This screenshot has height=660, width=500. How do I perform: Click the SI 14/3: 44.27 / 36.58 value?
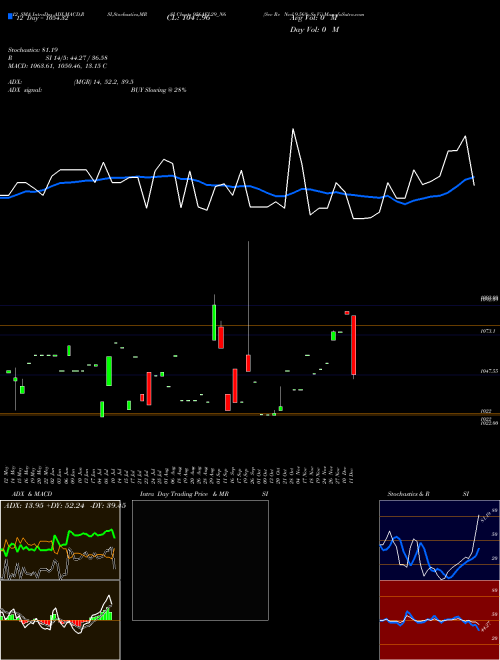(77, 58)
